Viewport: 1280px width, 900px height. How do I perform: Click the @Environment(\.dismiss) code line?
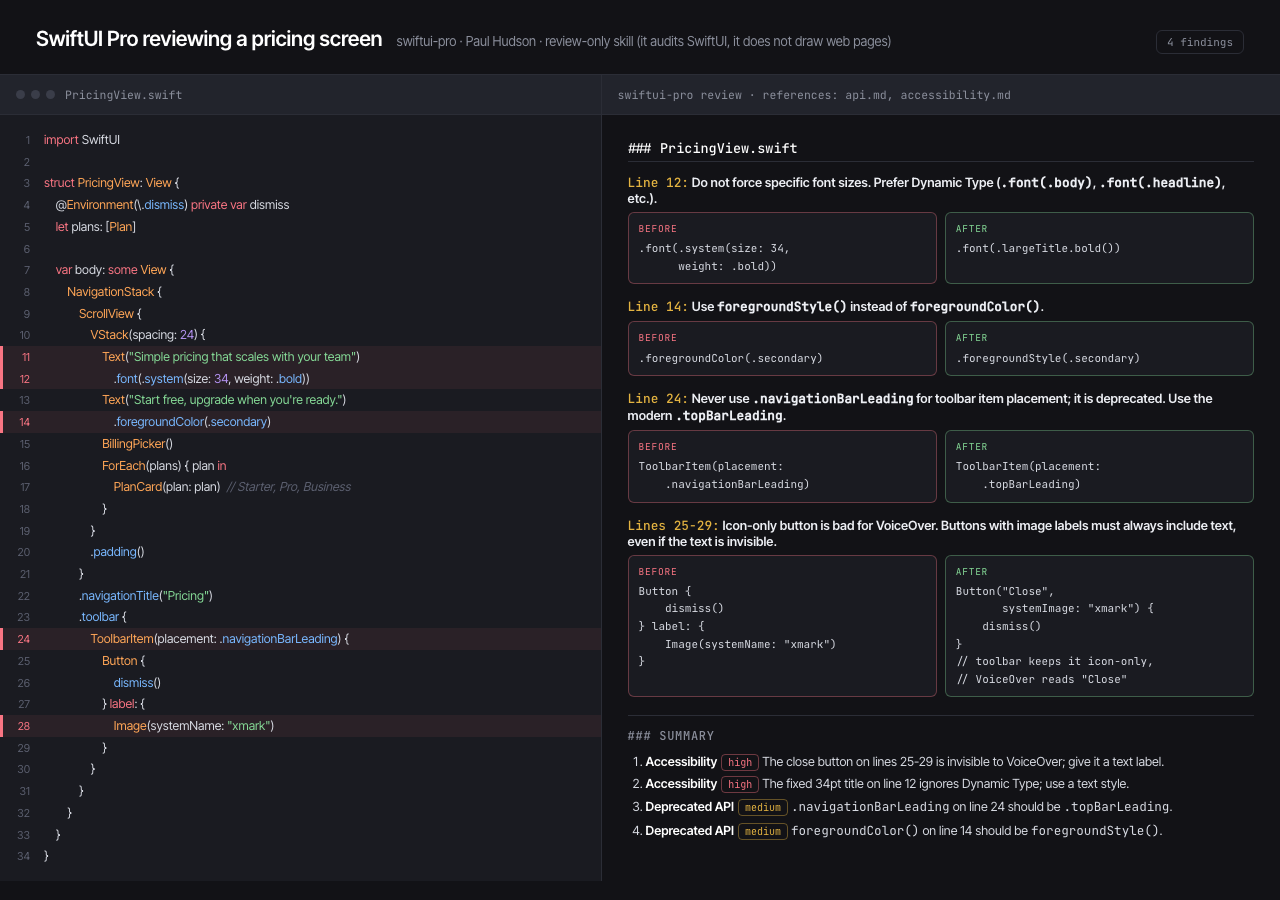click(x=172, y=205)
